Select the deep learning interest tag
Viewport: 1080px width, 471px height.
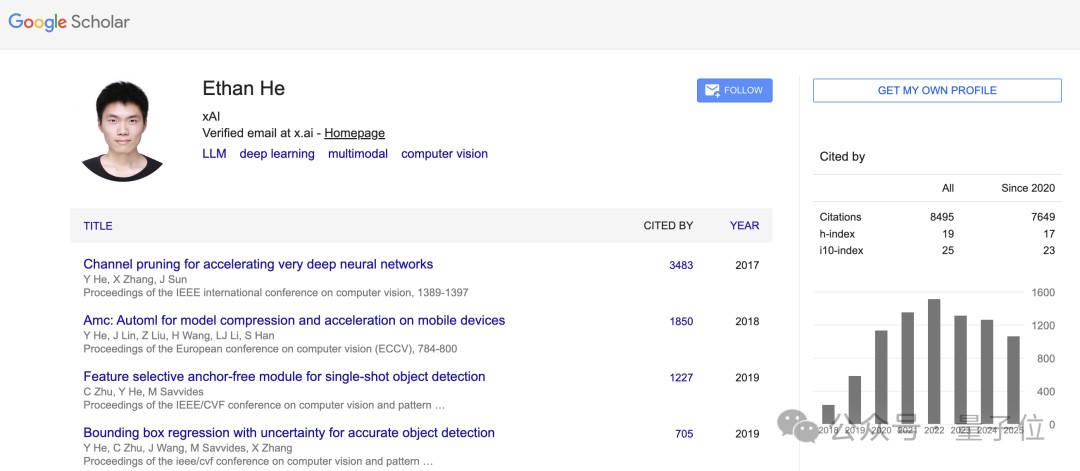tap(277, 154)
